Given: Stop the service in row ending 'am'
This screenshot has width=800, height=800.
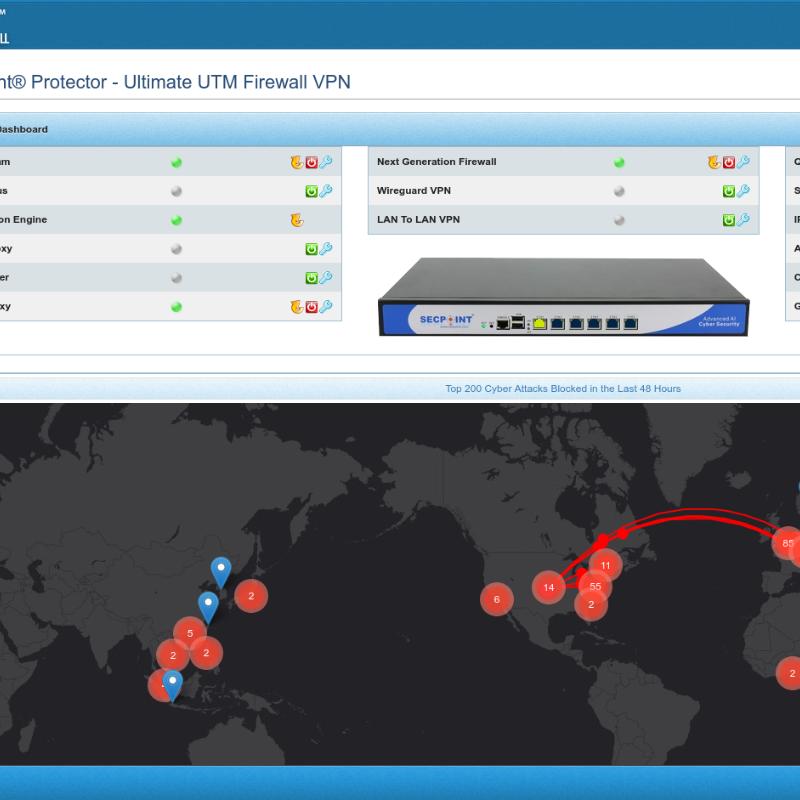Looking at the screenshot, I should [x=311, y=162].
